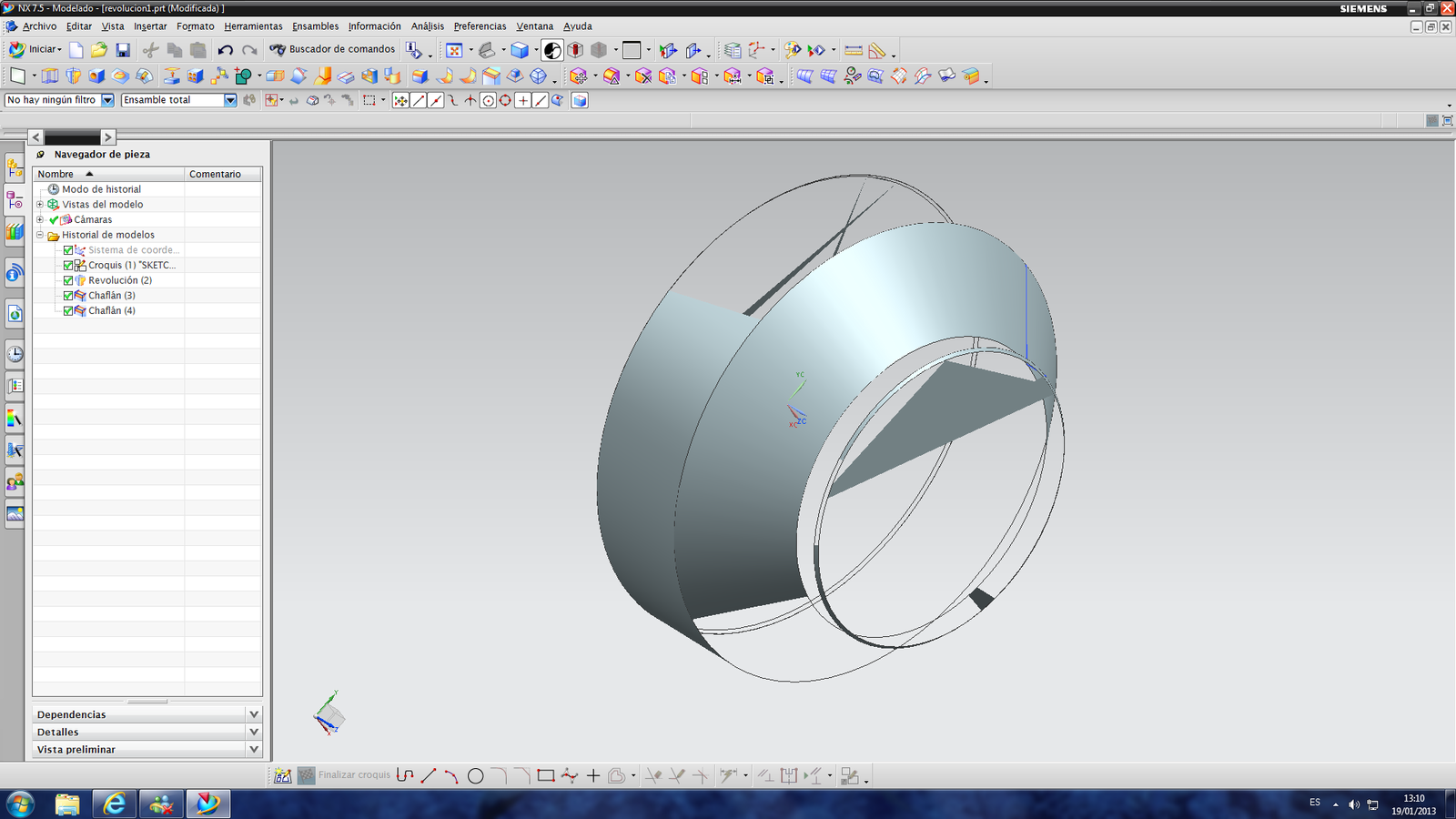Toggle the snap to midpoint option
Image resolution: width=1456 pixels, height=819 pixels.
[436, 101]
